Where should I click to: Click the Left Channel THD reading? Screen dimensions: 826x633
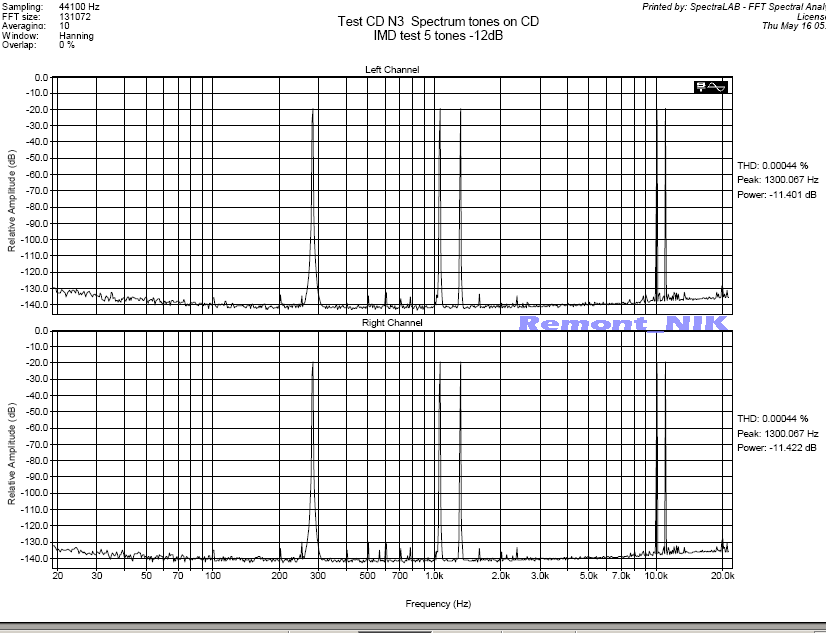(x=772, y=164)
